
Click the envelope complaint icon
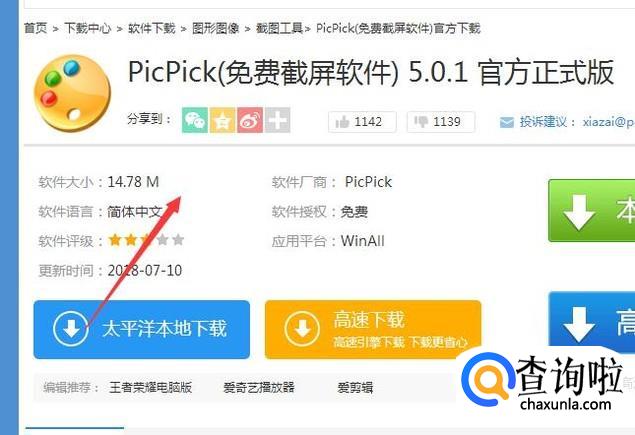507,122
